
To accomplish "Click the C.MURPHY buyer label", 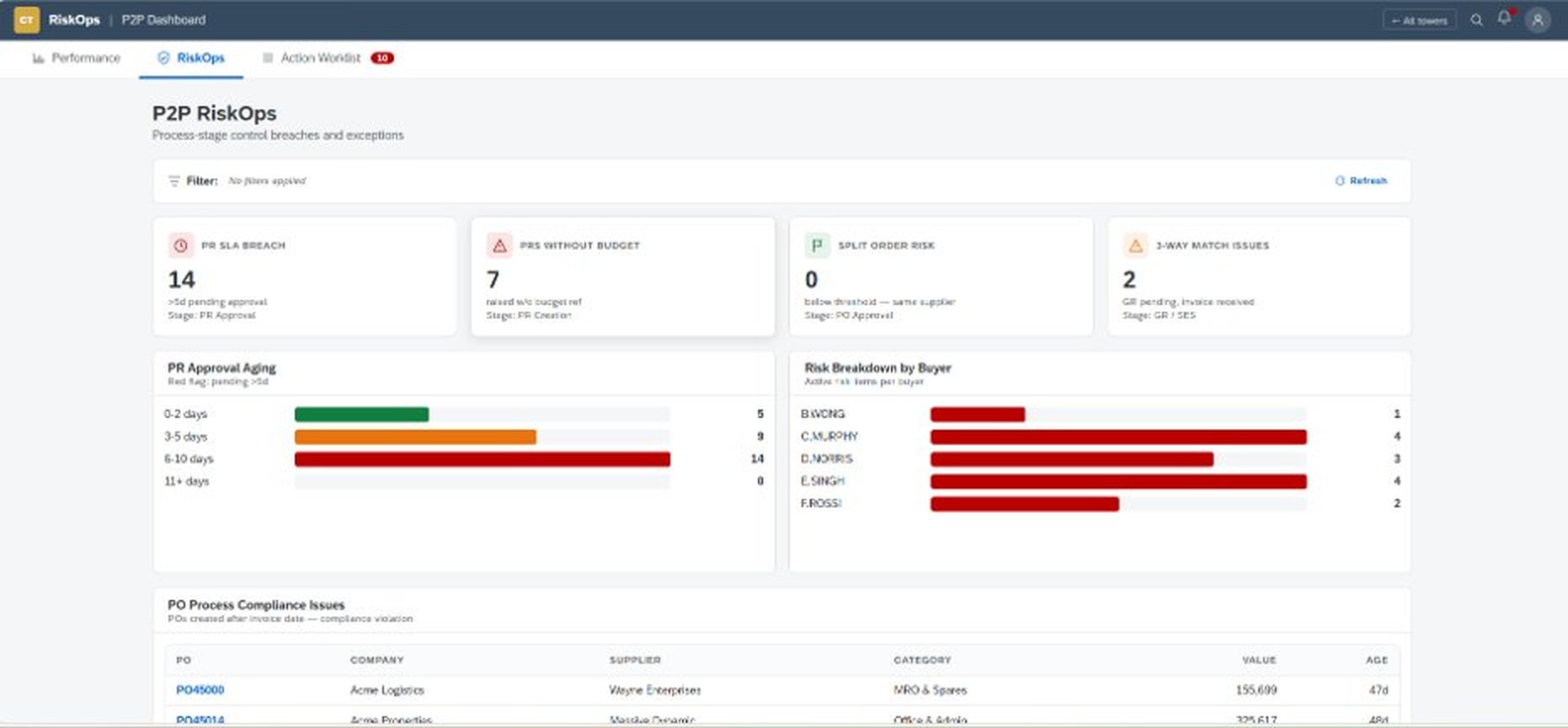I will tap(829, 436).
